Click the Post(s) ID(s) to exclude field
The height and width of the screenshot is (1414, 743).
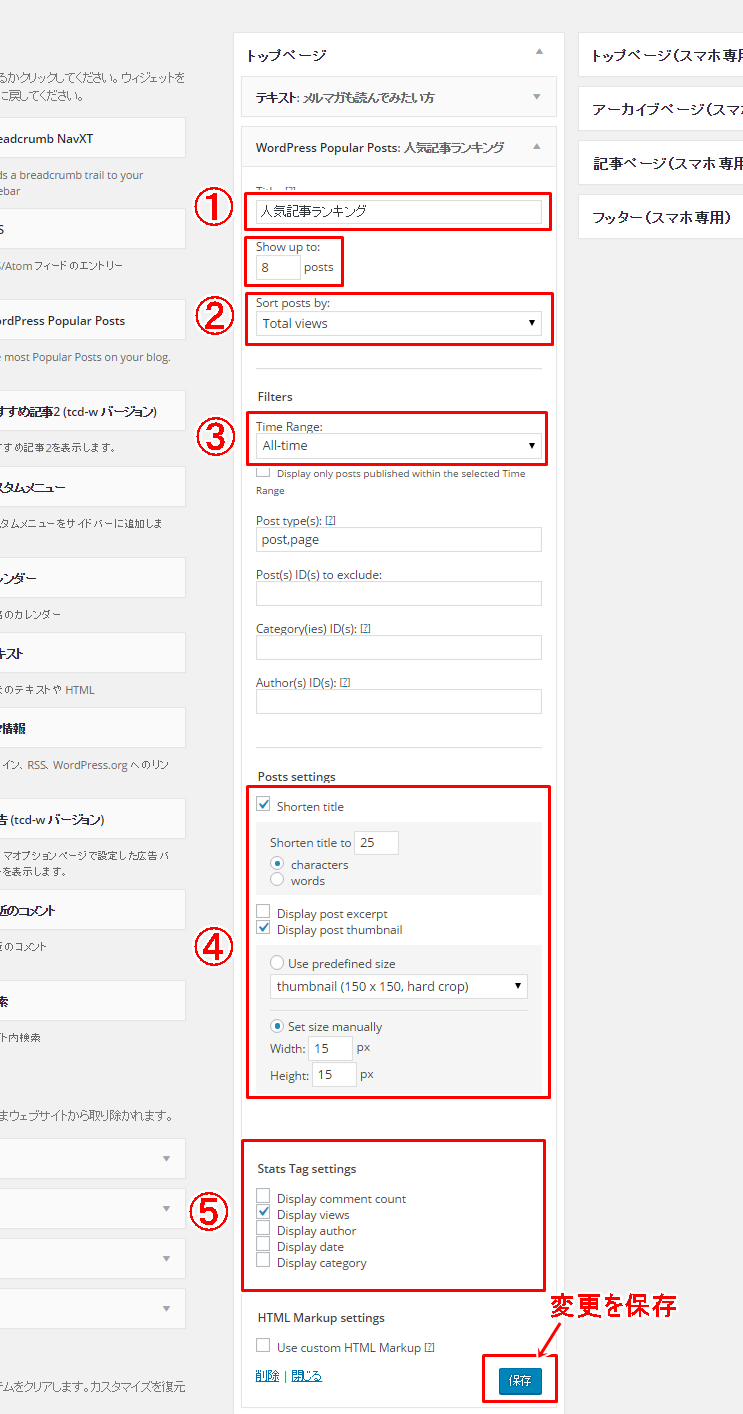point(399,593)
